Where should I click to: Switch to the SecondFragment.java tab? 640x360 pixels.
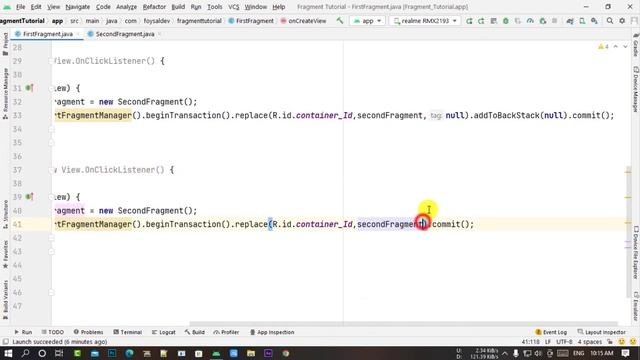(x=125, y=34)
